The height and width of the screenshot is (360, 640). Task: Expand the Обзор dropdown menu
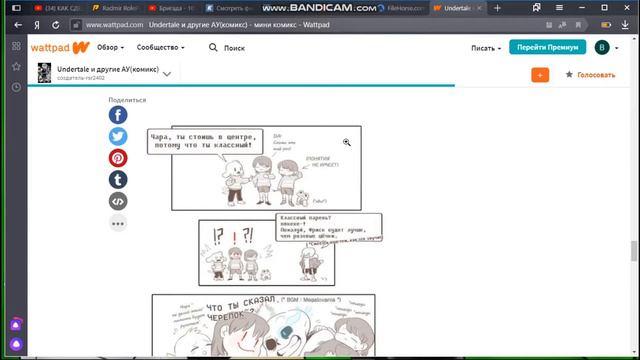click(110, 47)
